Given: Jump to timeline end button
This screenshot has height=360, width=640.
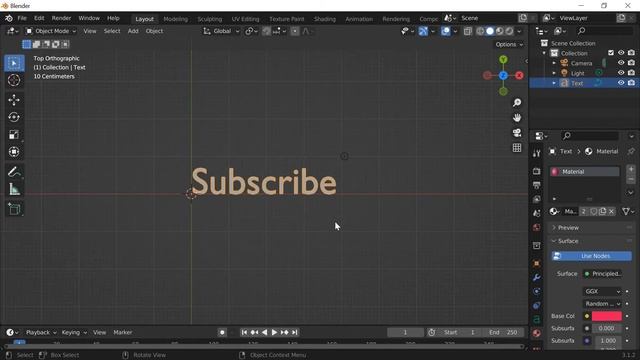Looking at the screenshot, I should click(x=295, y=332).
